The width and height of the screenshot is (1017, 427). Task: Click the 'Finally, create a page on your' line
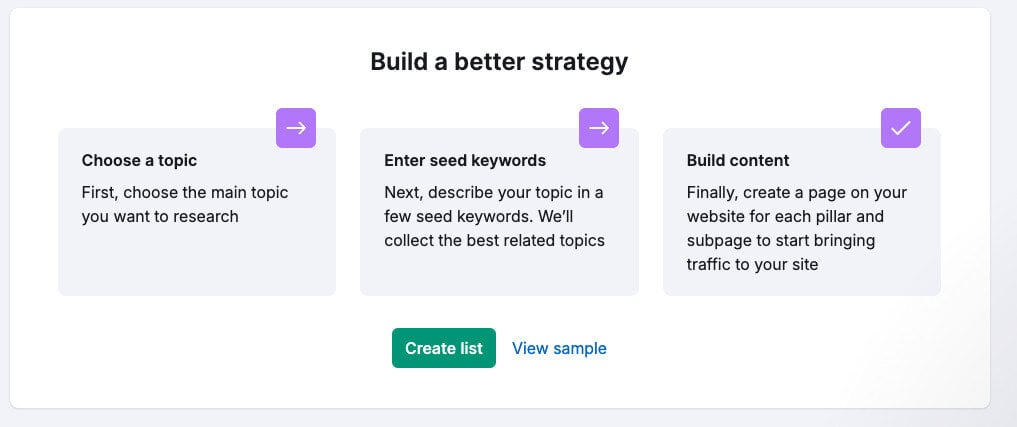pos(797,193)
